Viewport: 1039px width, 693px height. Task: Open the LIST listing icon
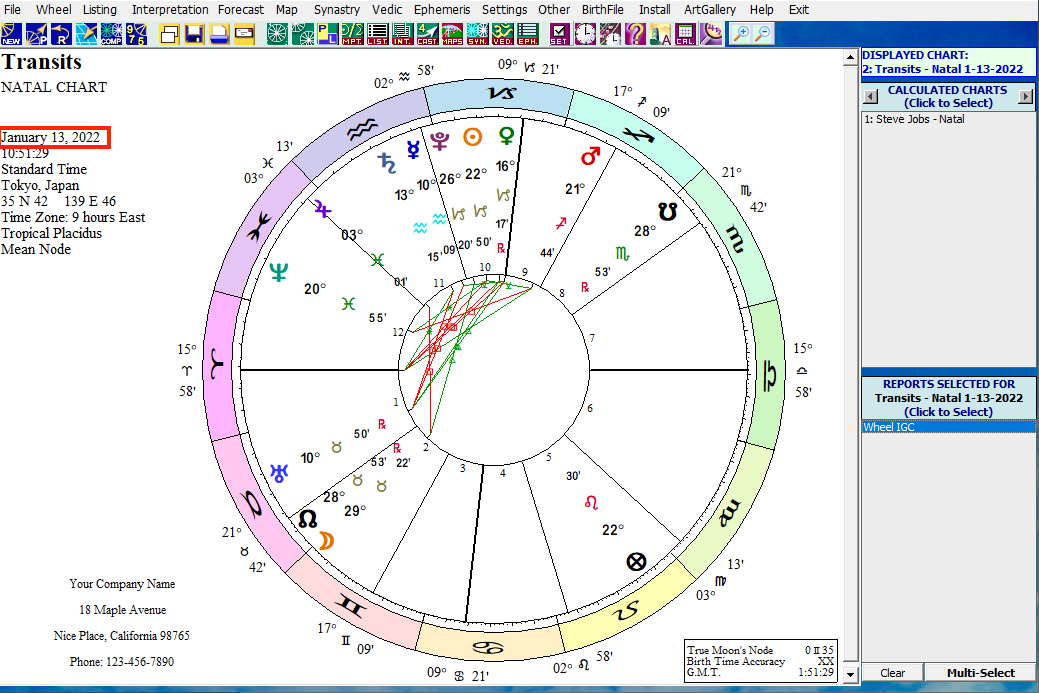coord(378,34)
